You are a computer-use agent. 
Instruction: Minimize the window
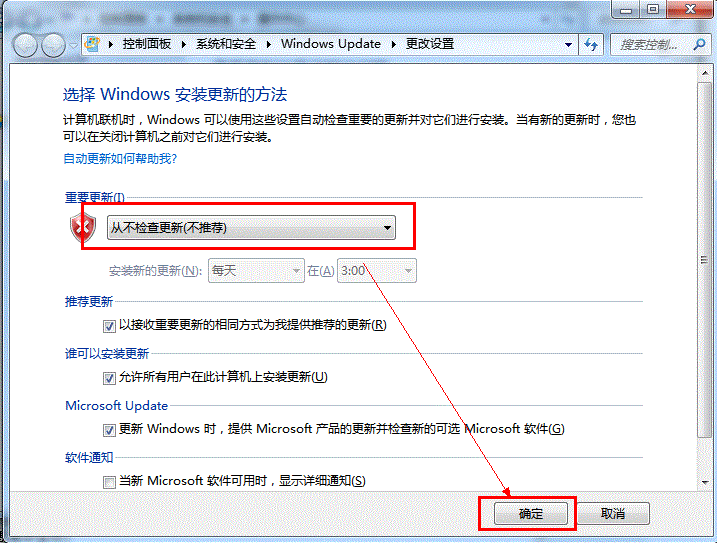point(626,9)
